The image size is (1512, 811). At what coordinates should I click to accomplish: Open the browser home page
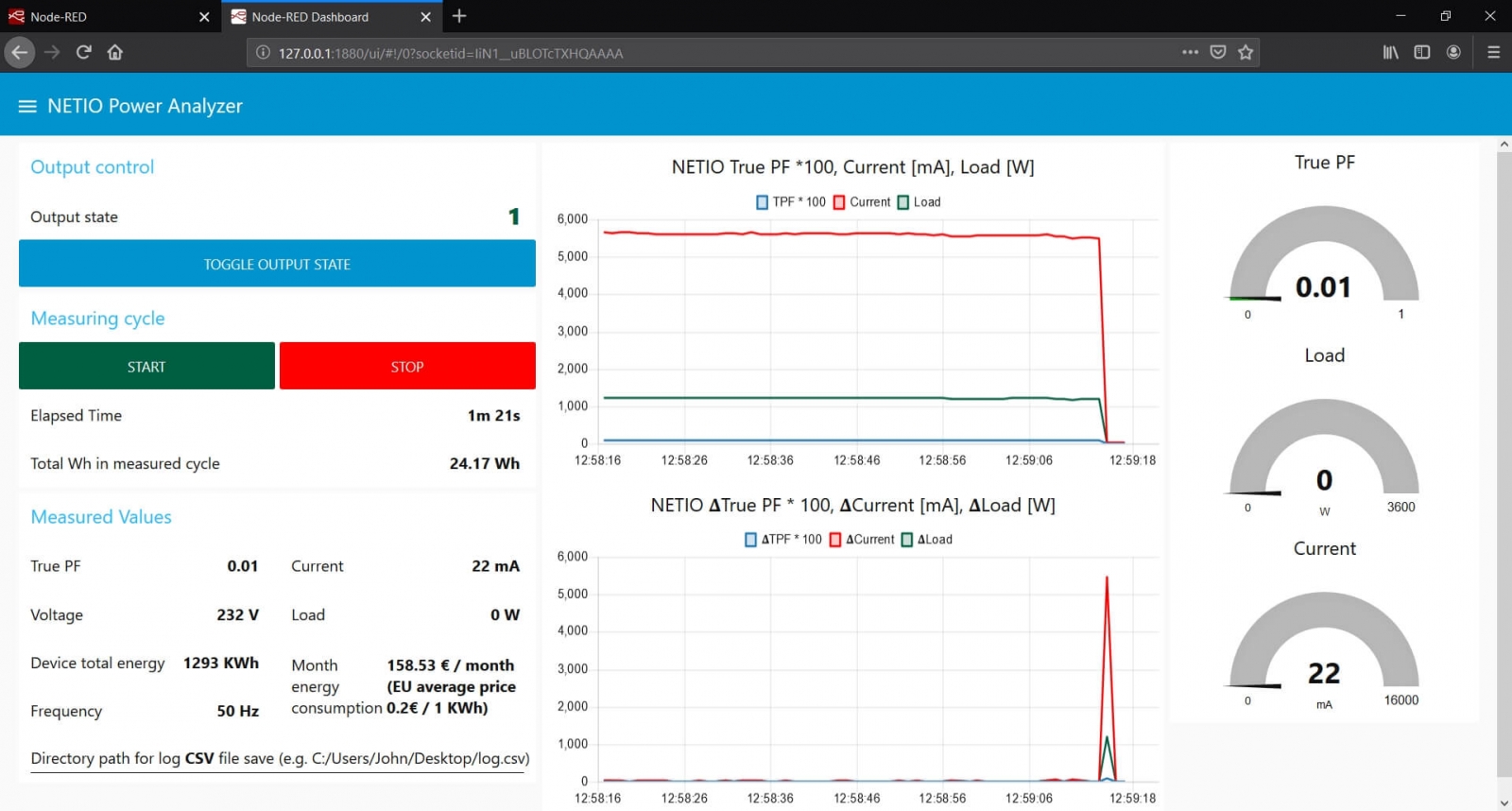click(115, 53)
